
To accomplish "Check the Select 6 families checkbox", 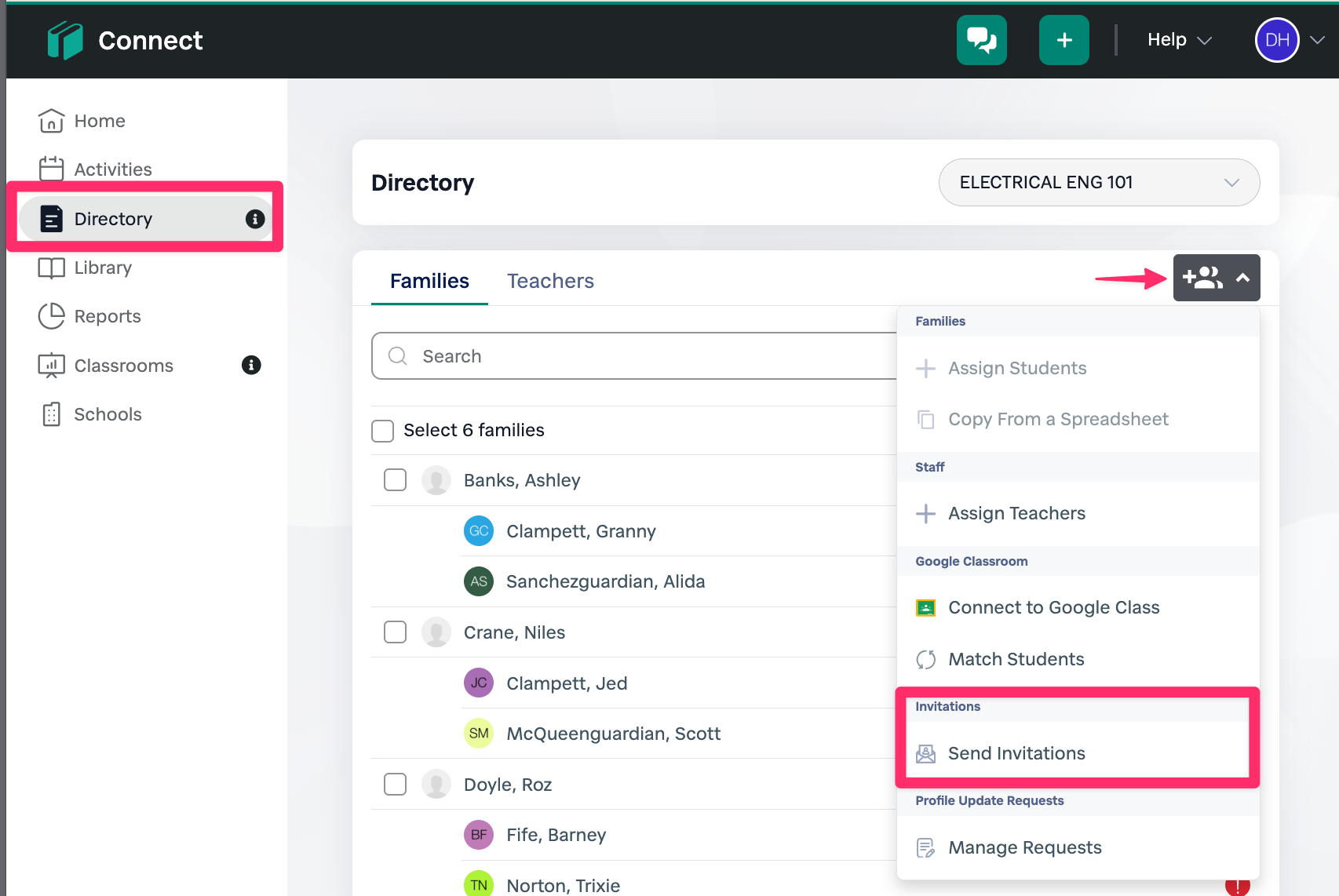I will pyautogui.click(x=382, y=431).
